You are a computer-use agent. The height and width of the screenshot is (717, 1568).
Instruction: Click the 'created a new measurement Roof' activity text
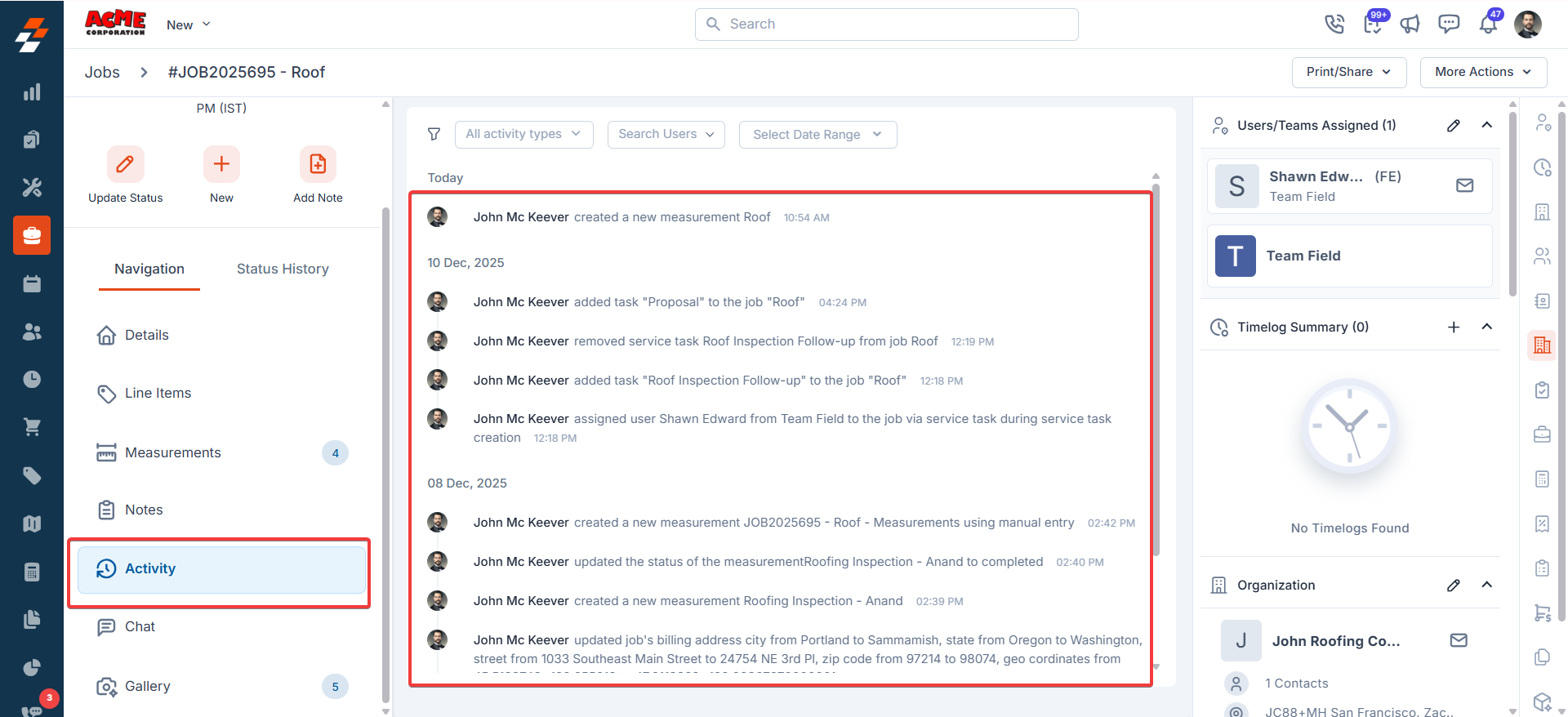click(x=672, y=217)
